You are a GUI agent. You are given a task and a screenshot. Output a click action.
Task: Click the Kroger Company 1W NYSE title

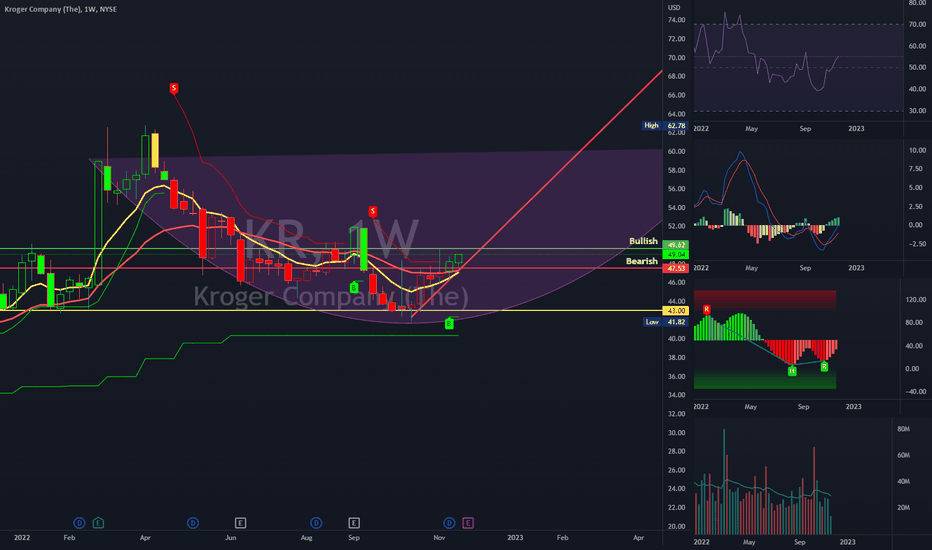[61, 10]
